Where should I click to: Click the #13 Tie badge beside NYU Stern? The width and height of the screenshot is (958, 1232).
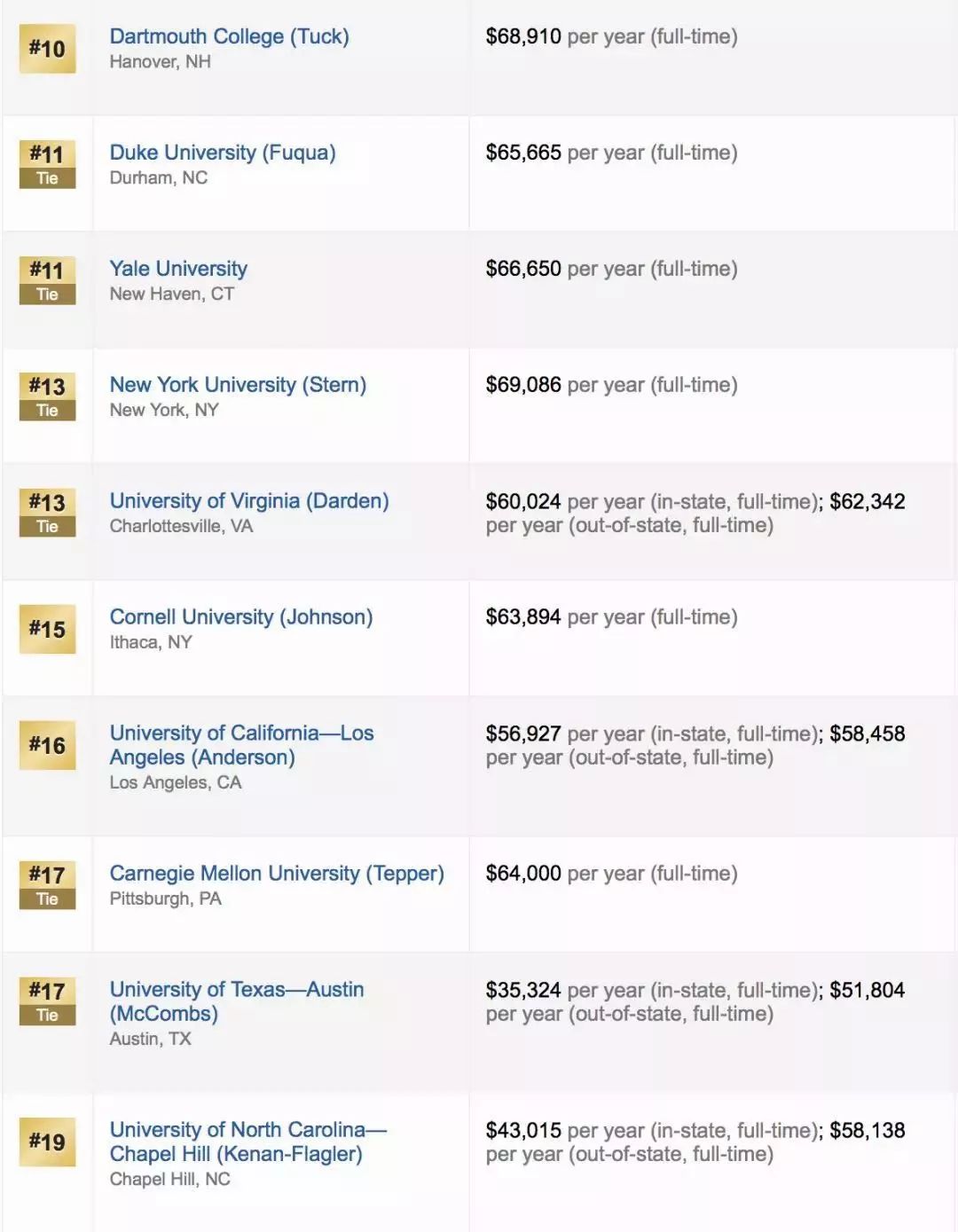tap(47, 396)
